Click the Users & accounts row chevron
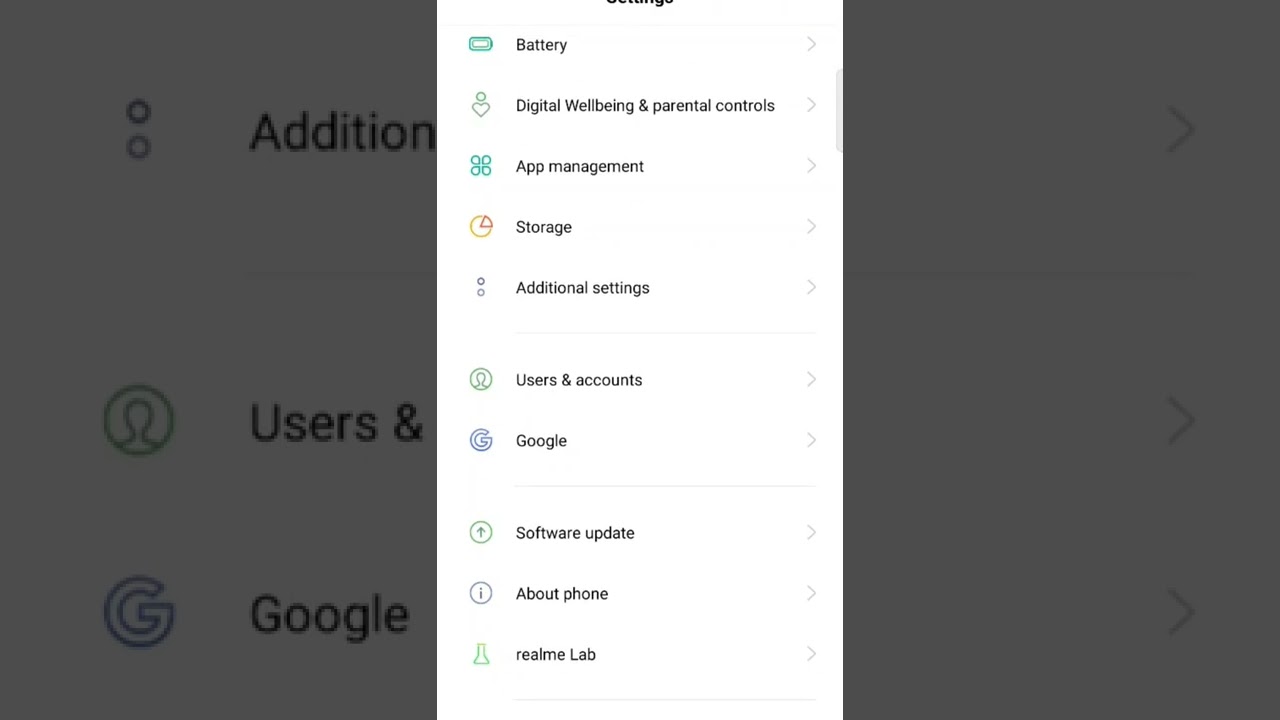1280x720 pixels. click(811, 380)
